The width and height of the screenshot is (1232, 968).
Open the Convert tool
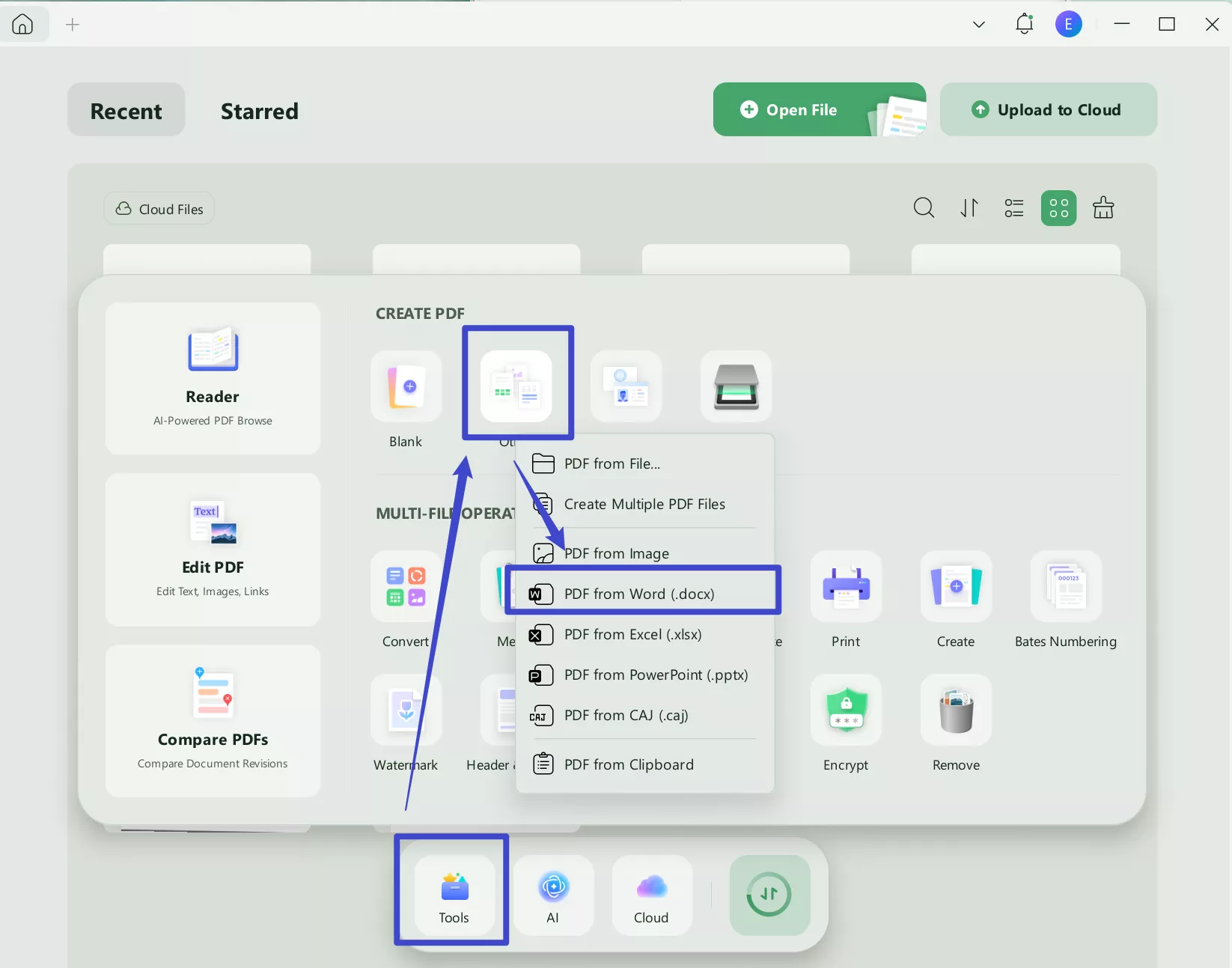[406, 586]
